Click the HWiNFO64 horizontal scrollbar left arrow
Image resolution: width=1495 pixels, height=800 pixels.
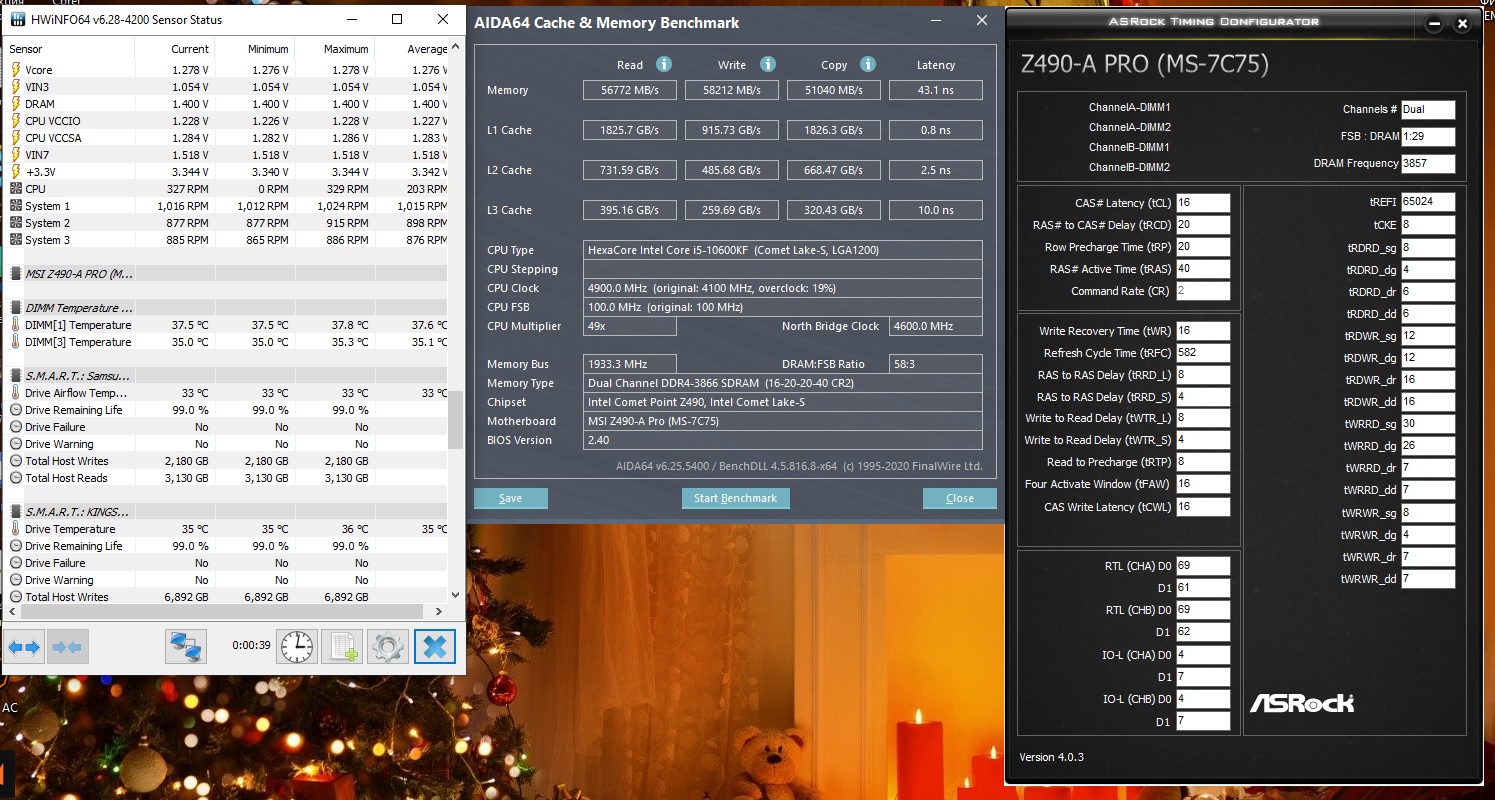pos(11,611)
